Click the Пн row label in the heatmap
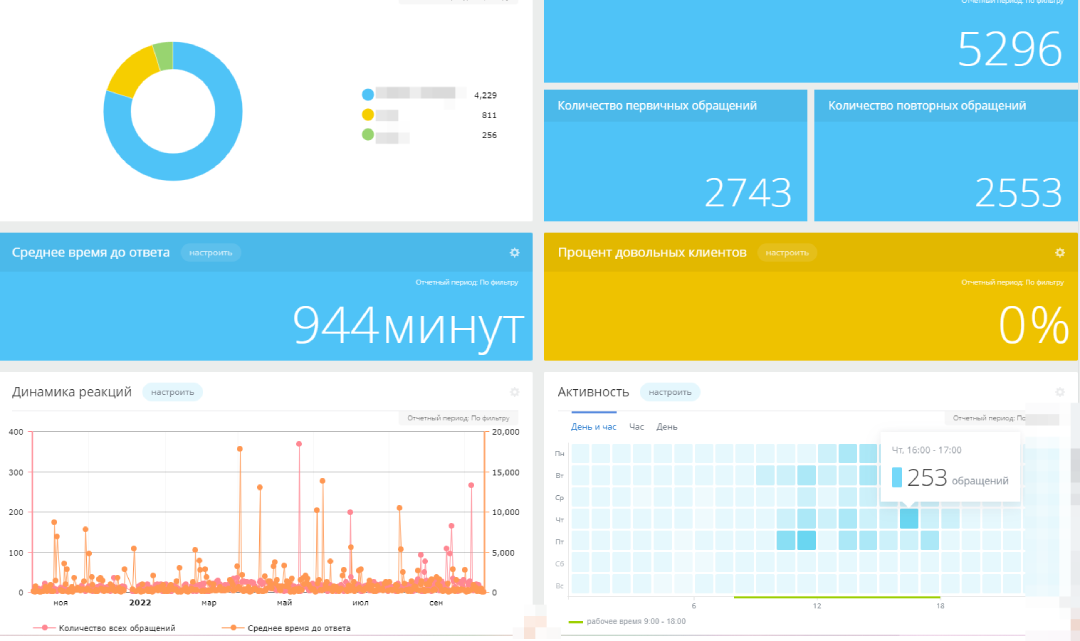The width and height of the screenshot is (1080, 641). point(559,454)
